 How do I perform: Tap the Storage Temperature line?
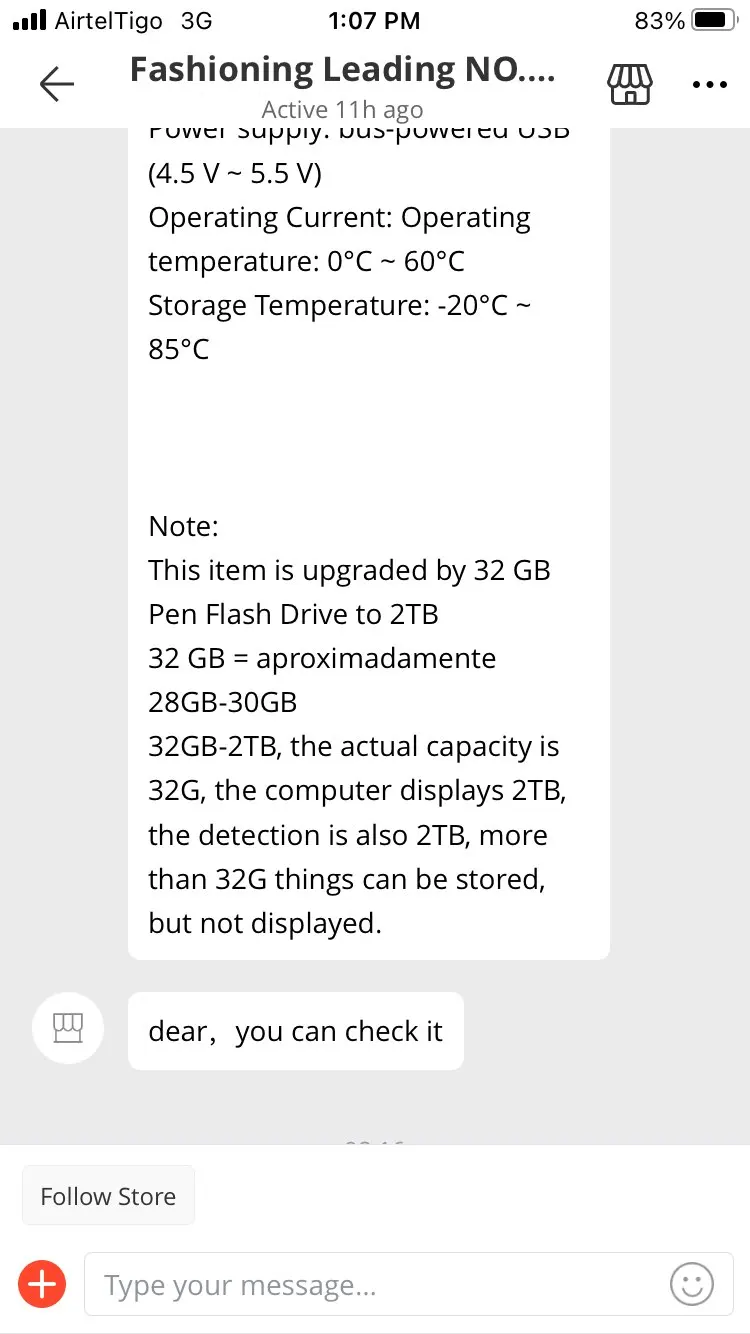(x=340, y=305)
